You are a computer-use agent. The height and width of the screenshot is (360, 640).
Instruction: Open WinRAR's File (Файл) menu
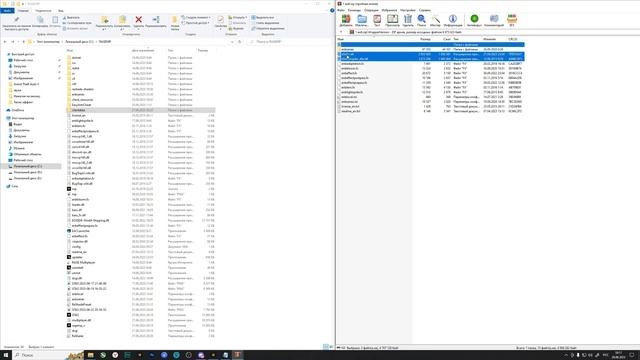pos(341,10)
